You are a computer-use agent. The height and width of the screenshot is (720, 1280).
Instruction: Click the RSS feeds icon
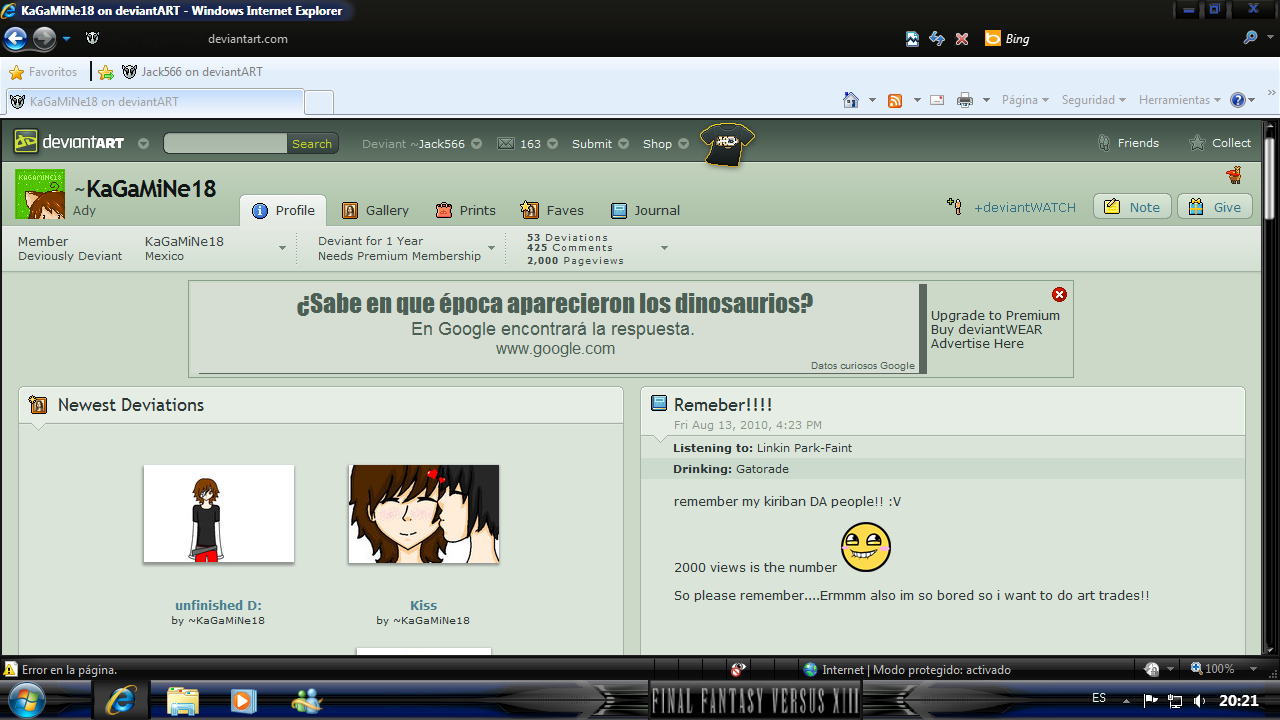(x=895, y=100)
